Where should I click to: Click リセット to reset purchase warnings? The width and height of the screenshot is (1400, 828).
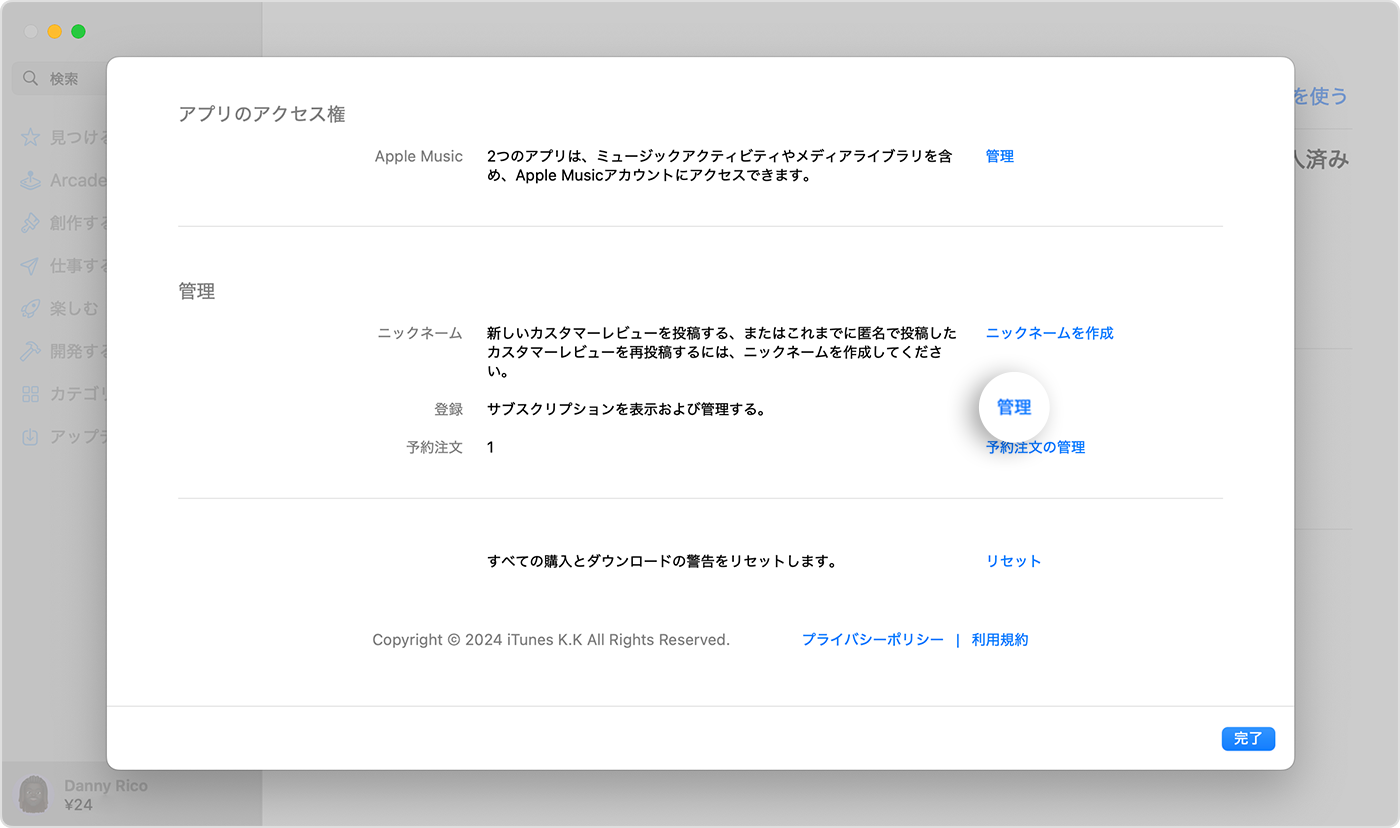pos(1013,561)
